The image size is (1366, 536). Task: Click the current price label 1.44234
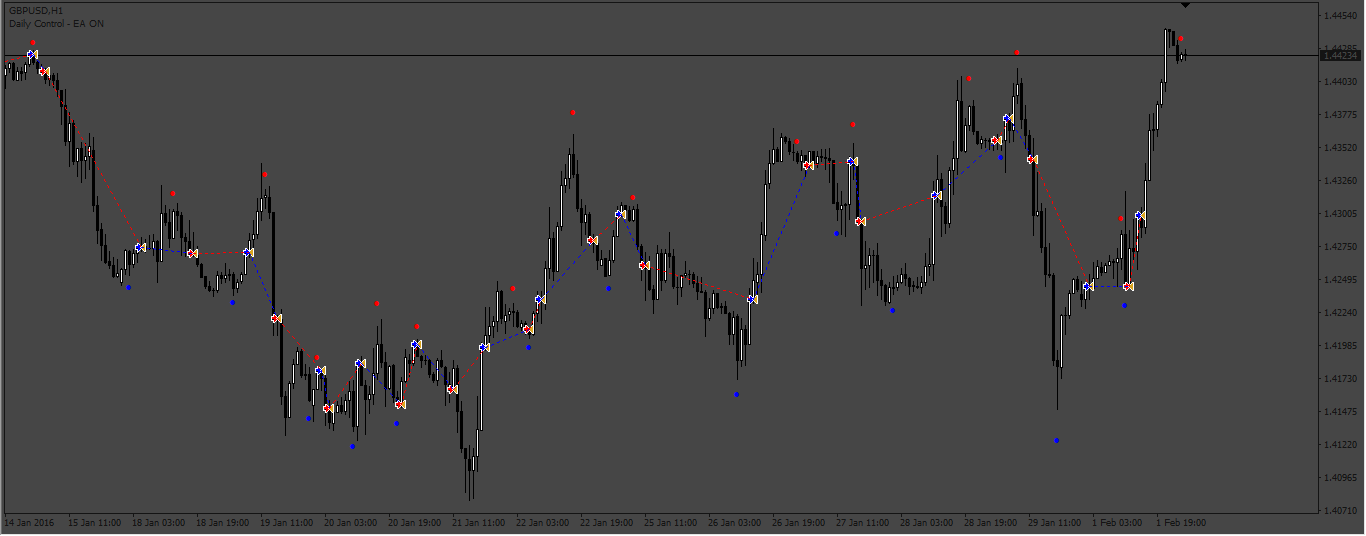coord(1340,56)
